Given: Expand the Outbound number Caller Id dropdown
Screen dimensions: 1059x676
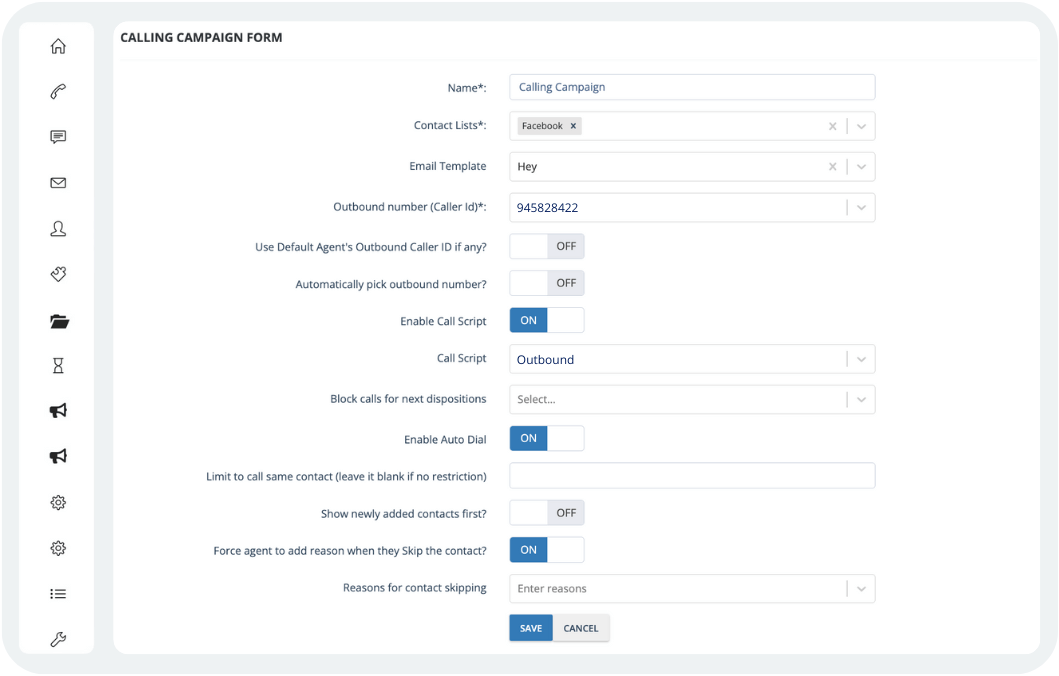Looking at the screenshot, I should pyautogui.click(x=862, y=208).
